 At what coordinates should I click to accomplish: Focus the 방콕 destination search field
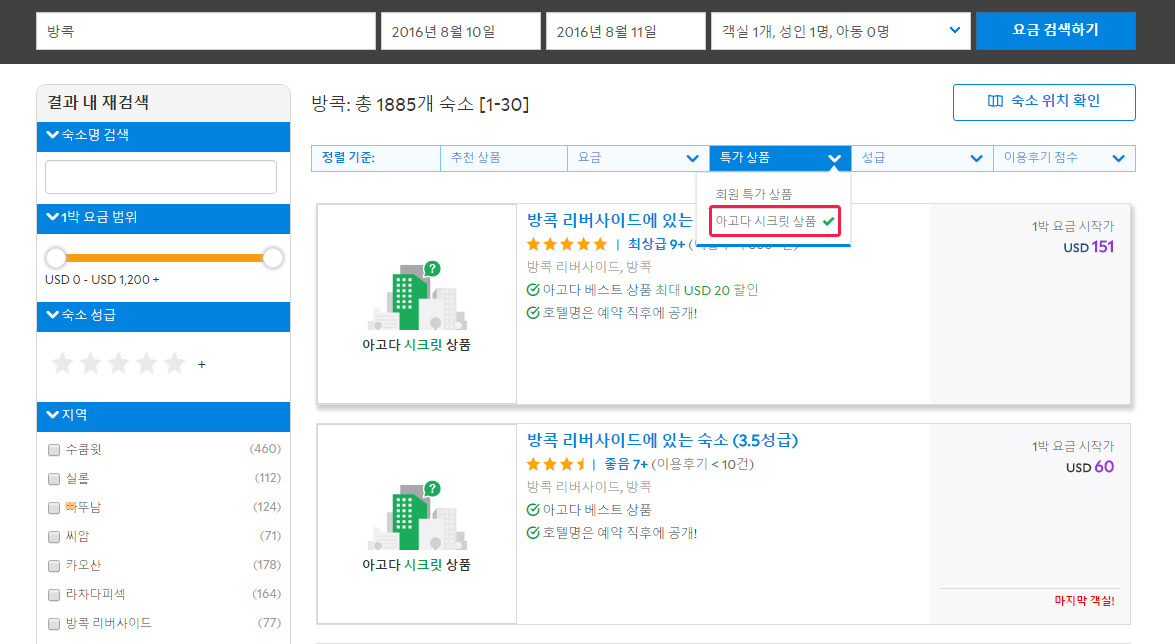click(x=205, y=31)
